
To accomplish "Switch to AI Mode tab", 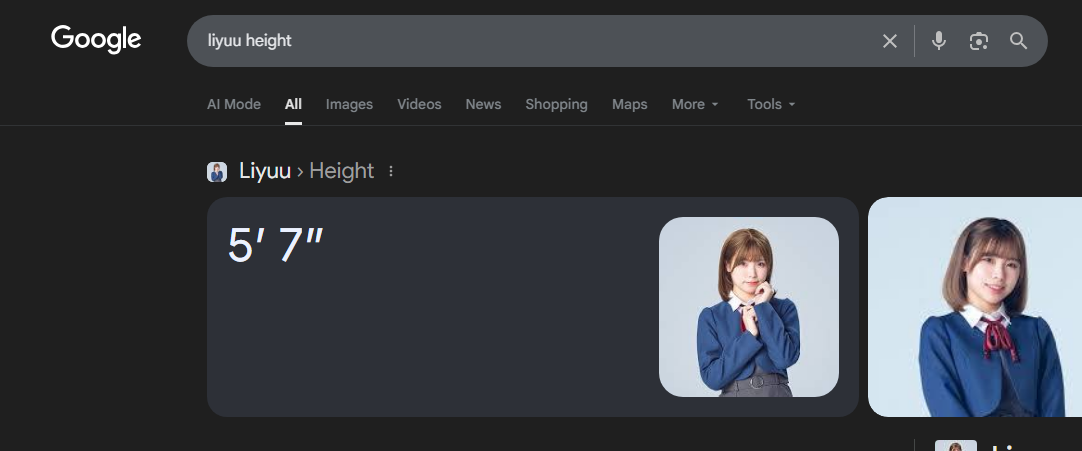I will point(234,104).
